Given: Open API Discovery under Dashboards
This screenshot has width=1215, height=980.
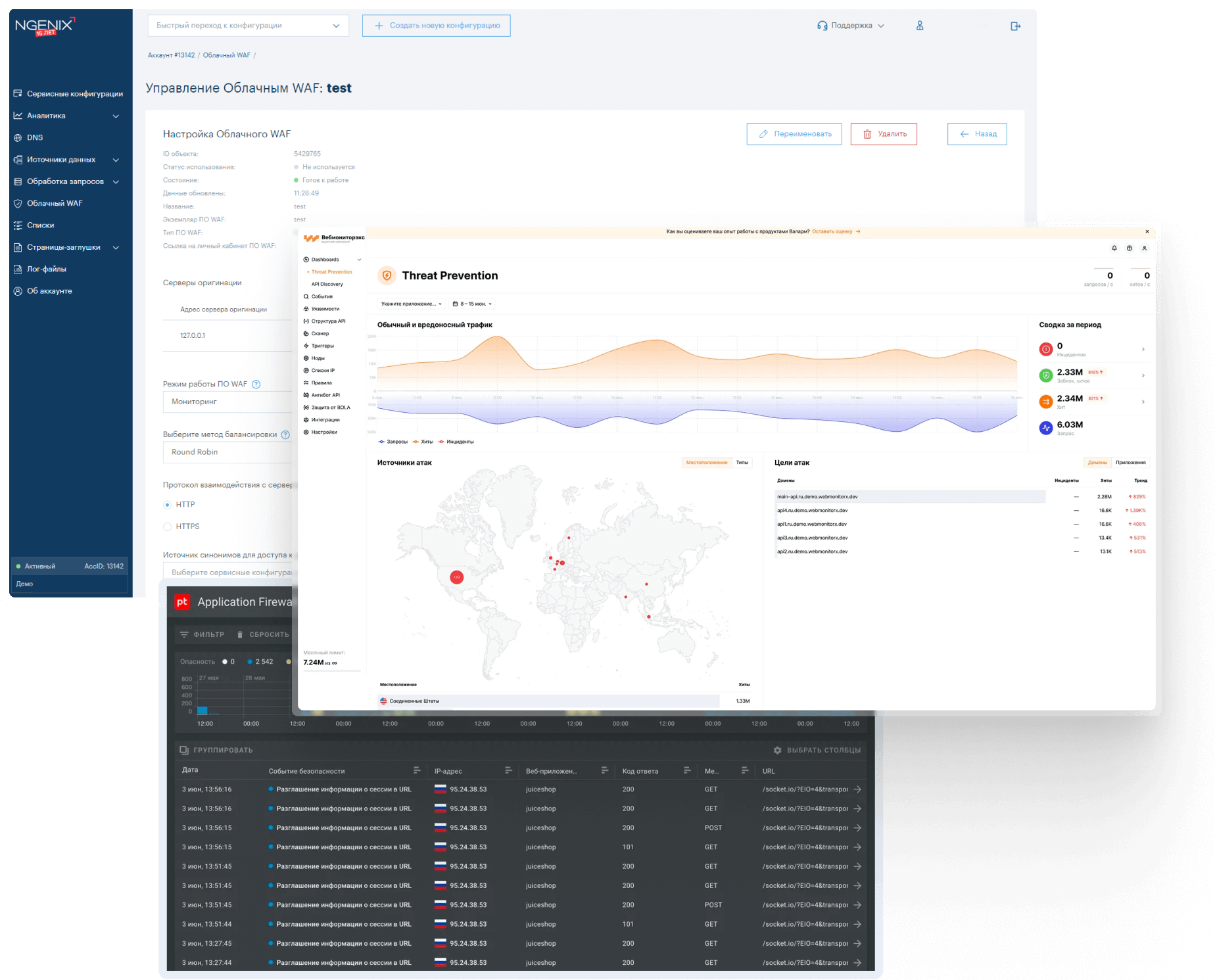Looking at the screenshot, I should (x=327, y=285).
